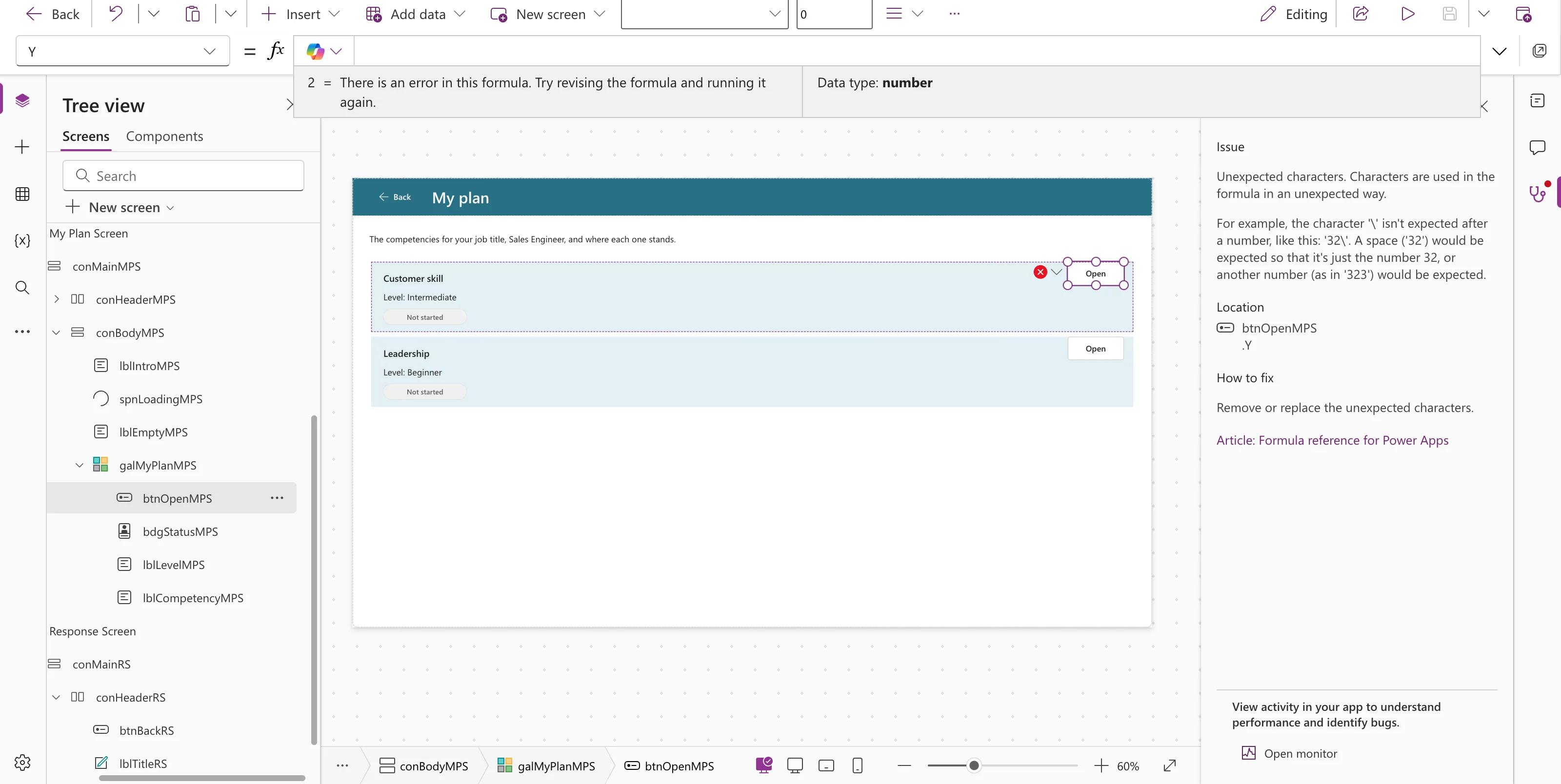The height and width of the screenshot is (784, 1561).
Task: Click the Back button in toolbar
Action: click(x=53, y=14)
